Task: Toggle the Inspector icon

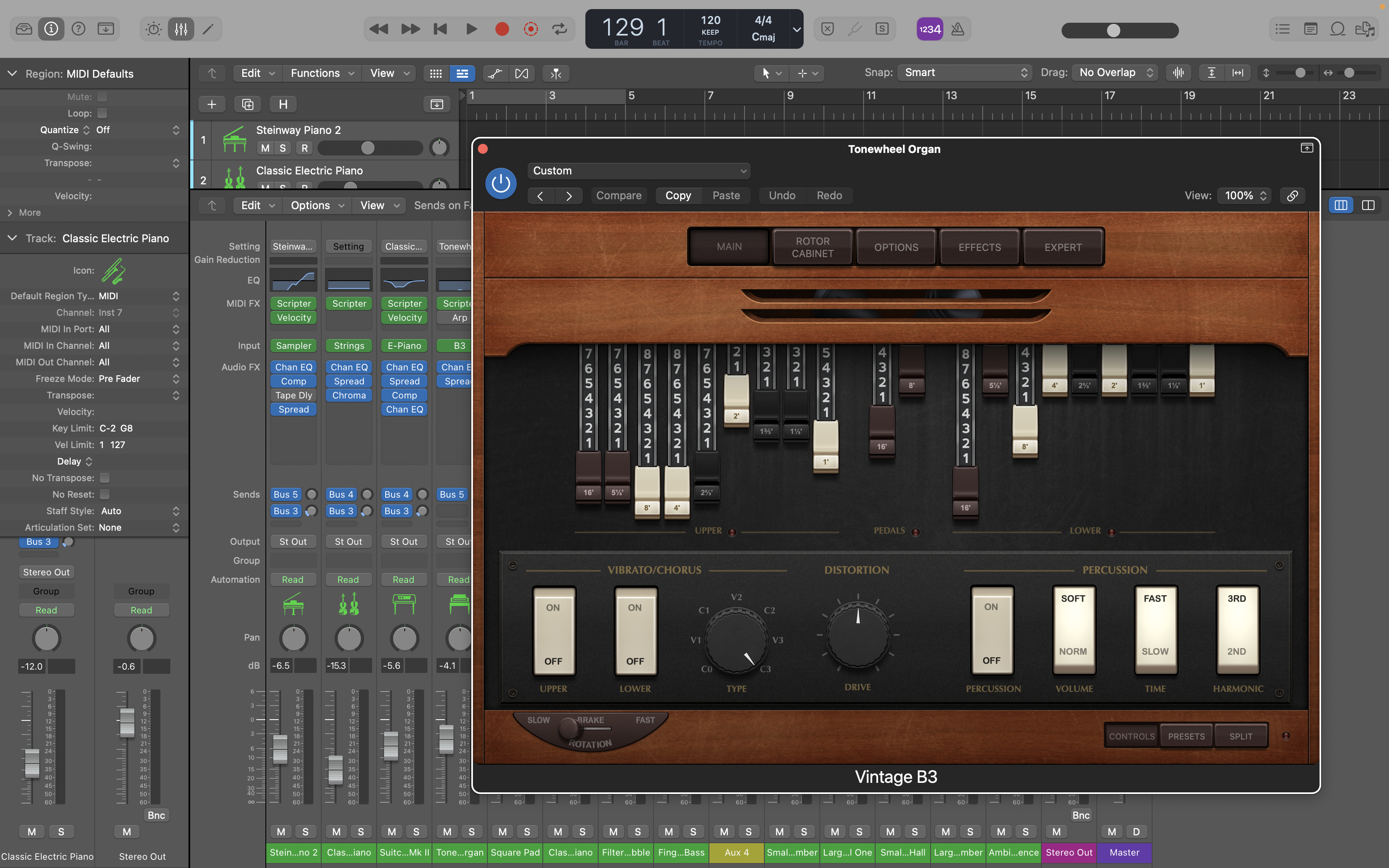Action: [51, 29]
